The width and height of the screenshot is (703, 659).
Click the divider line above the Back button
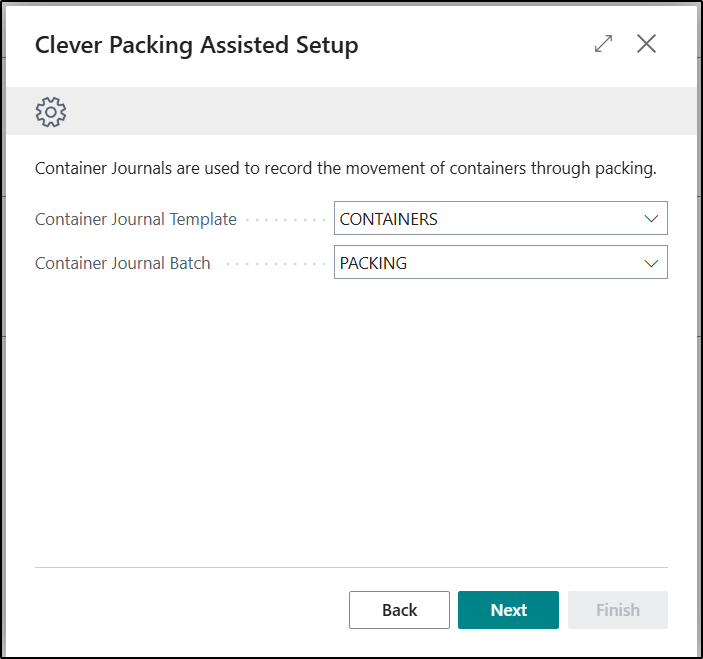[350, 568]
